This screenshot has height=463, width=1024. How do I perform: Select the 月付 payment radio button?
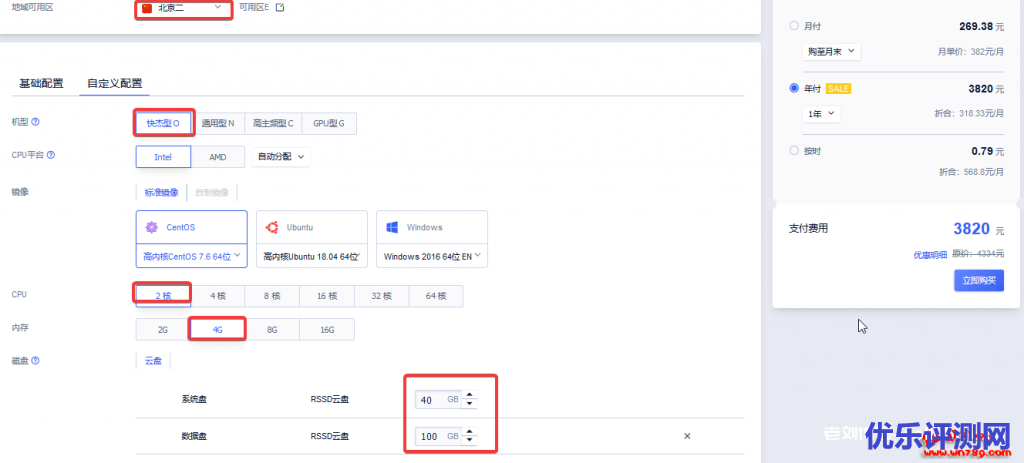(794, 26)
